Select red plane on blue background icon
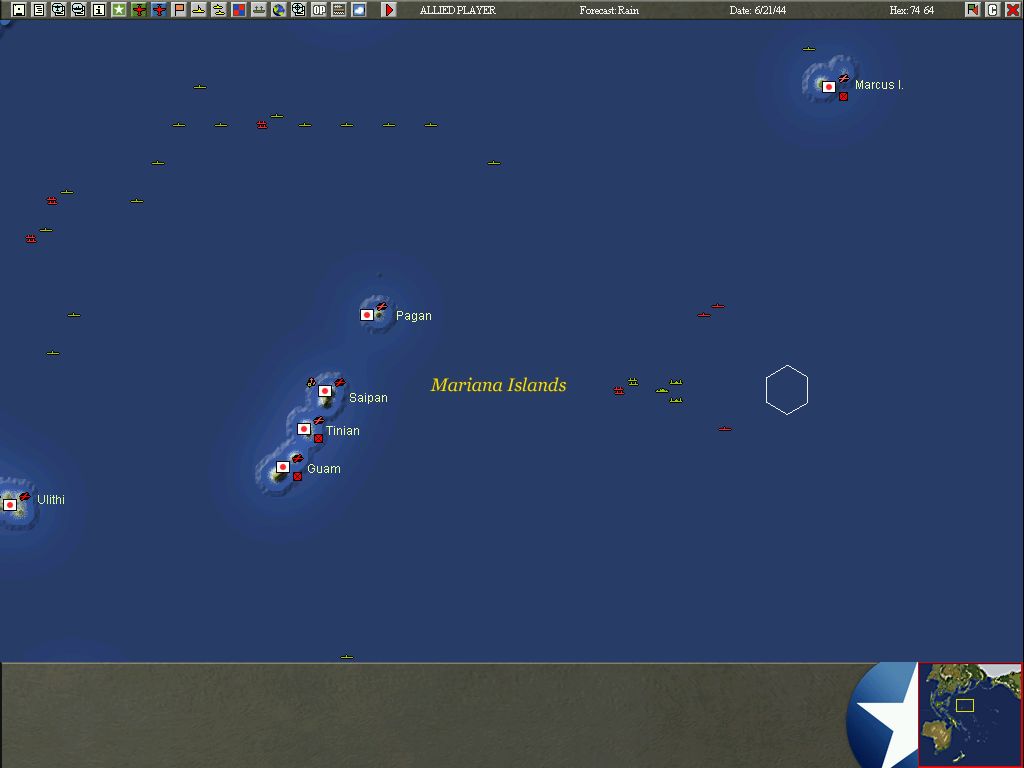Image resolution: width=1024 pixels, height=768 pixels. tap(159, 10)
